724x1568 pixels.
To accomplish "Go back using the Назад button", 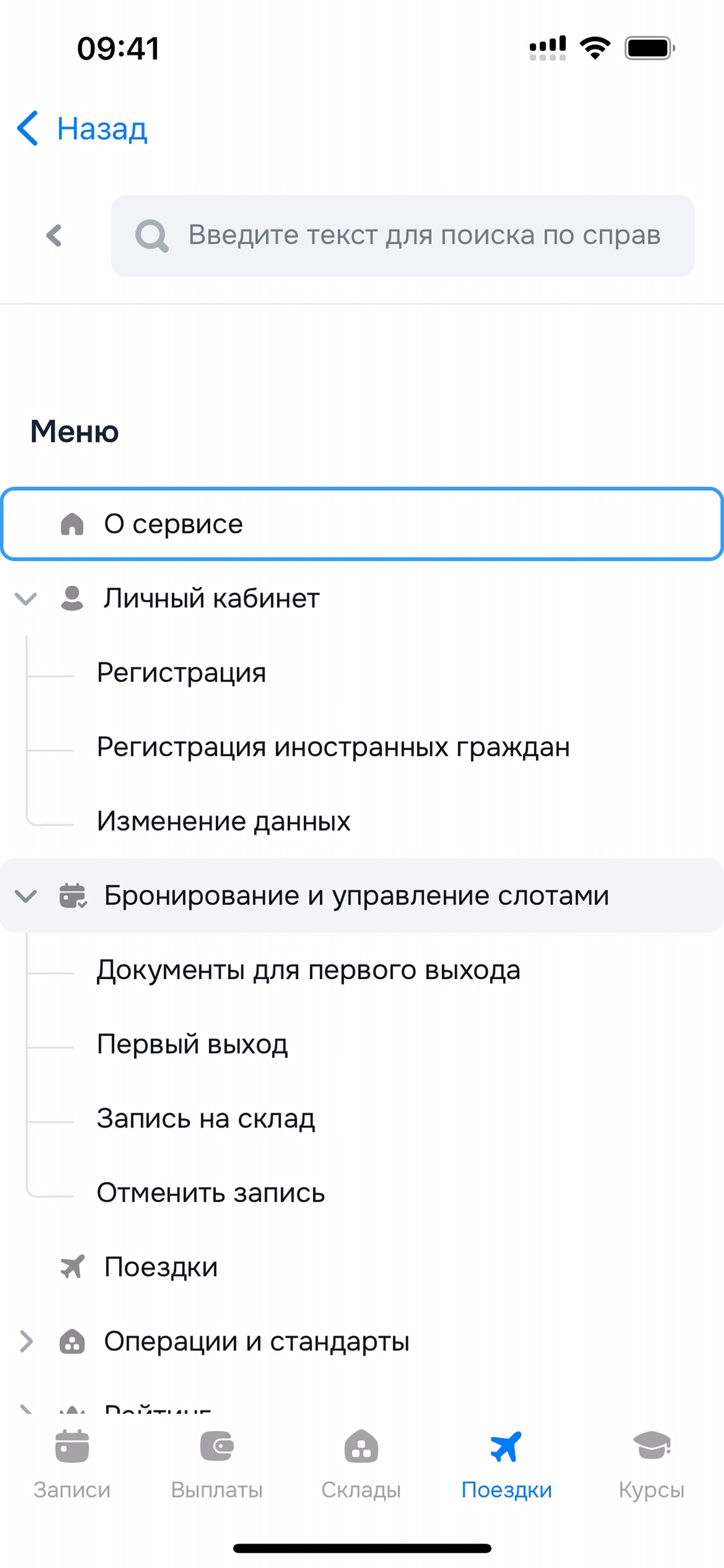I will pos(83,129).
